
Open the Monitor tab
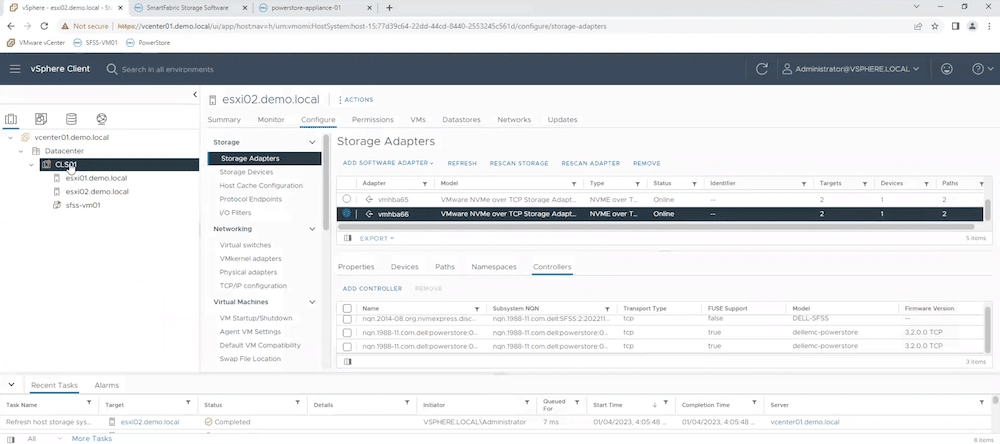(x=271, y=119)
